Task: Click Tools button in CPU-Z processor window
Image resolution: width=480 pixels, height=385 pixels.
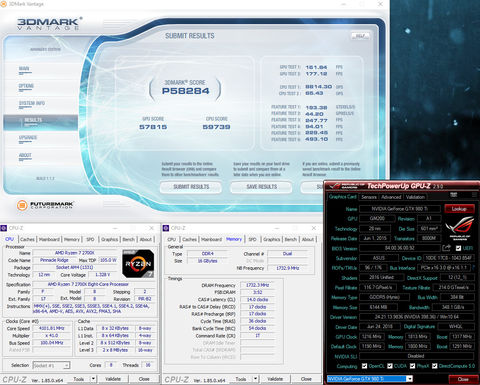Action: (79, 379)
